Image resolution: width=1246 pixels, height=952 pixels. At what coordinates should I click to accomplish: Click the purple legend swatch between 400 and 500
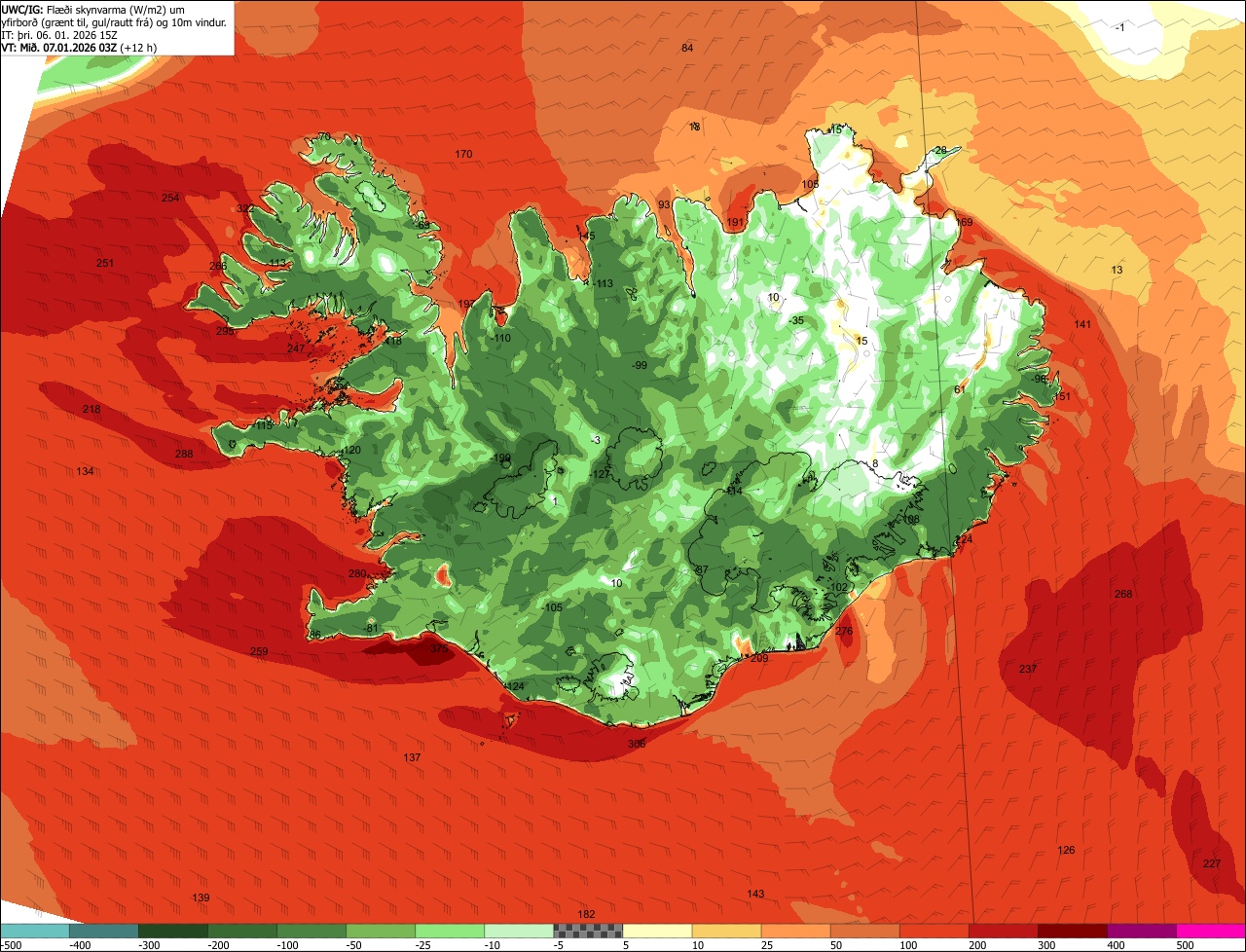point(1140,931)
